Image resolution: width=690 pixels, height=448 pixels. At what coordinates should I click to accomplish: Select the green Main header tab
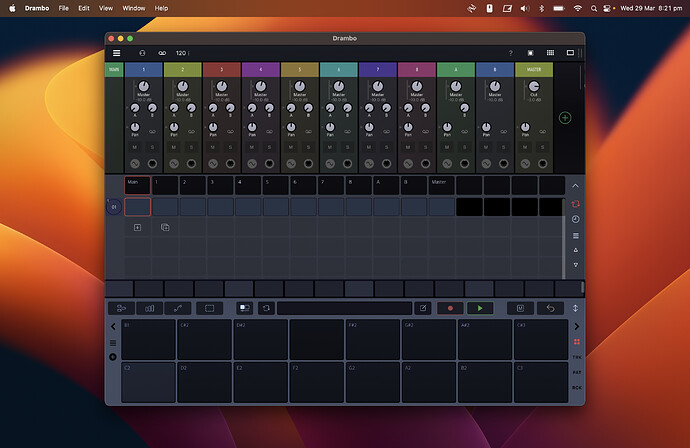click(114, 70)
